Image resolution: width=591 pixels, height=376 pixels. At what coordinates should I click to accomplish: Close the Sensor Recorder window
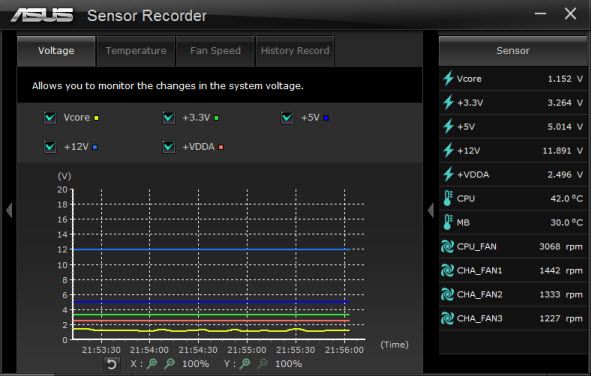click(570, 14)
